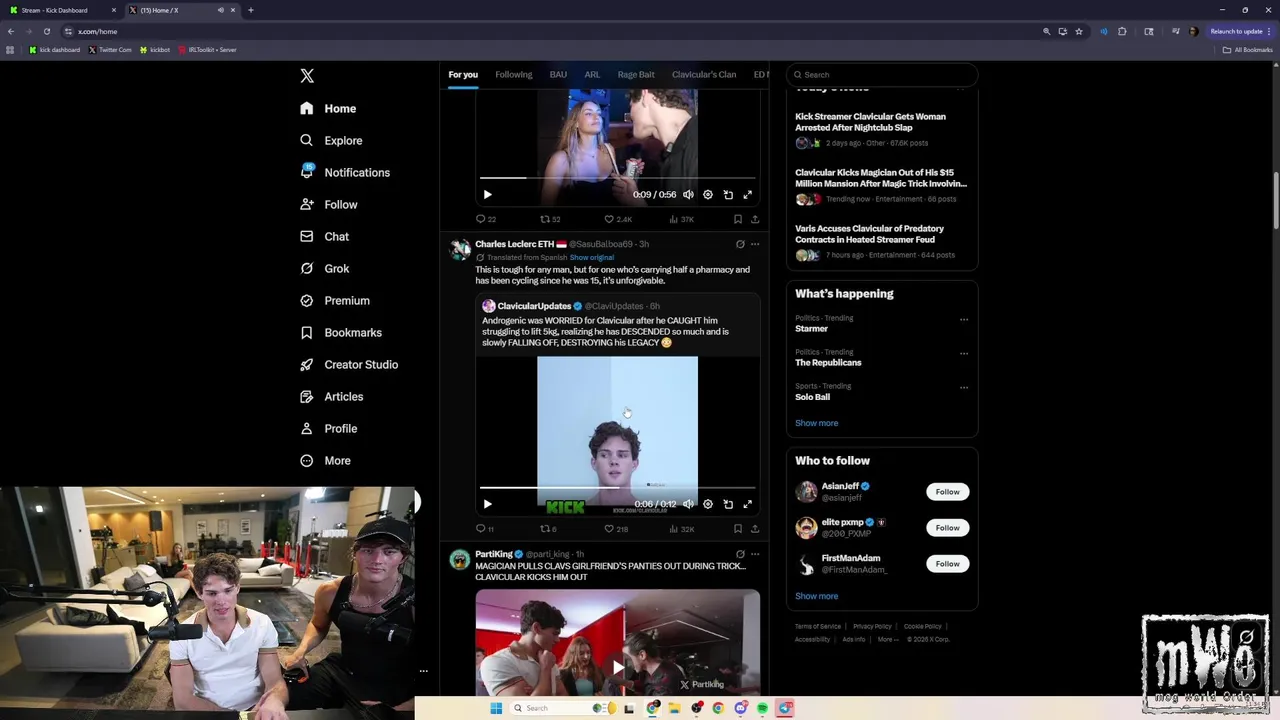Like the Charles Leclerc ETH post

(615, 528)
